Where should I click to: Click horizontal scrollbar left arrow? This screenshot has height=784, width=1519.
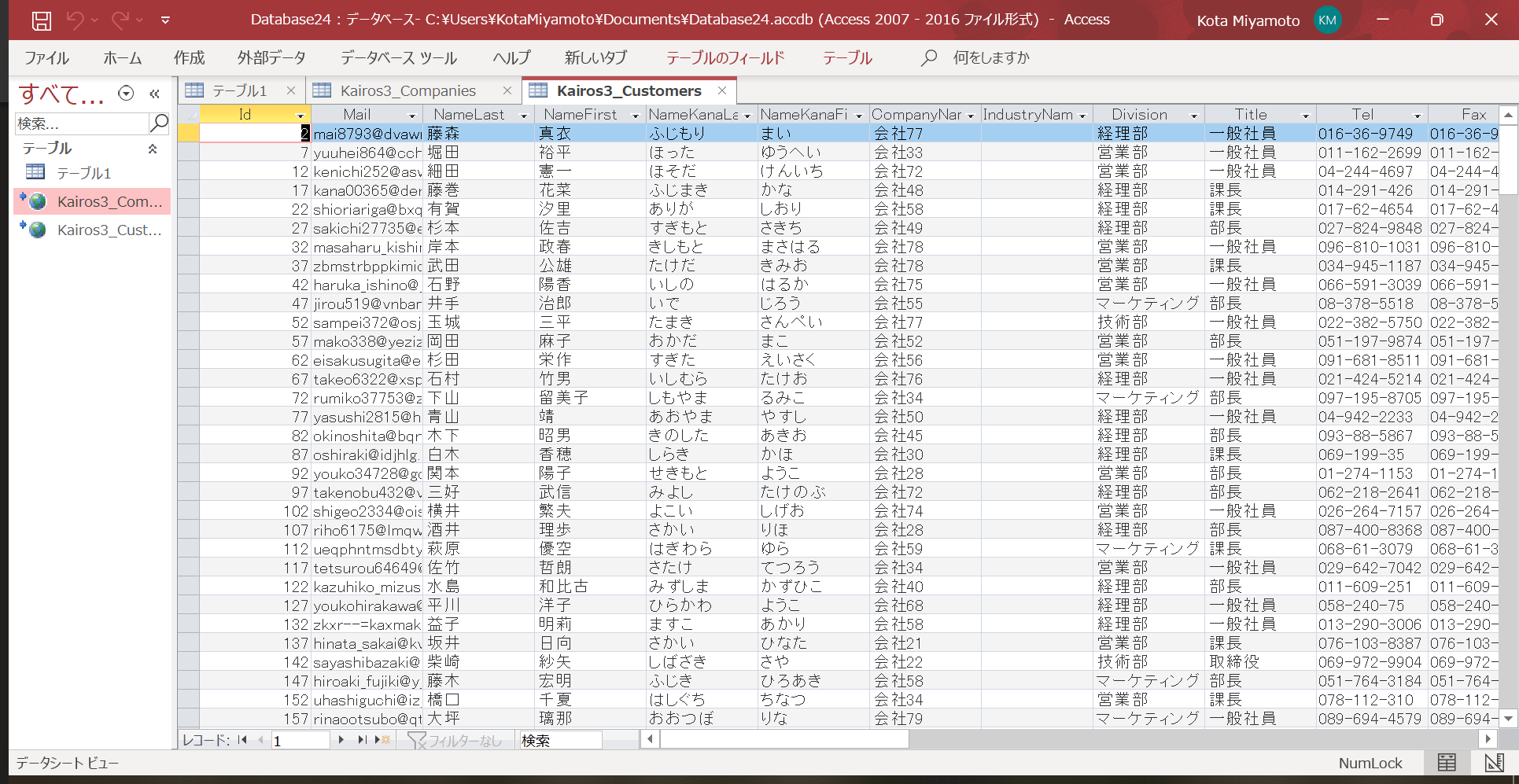(650, 739)
